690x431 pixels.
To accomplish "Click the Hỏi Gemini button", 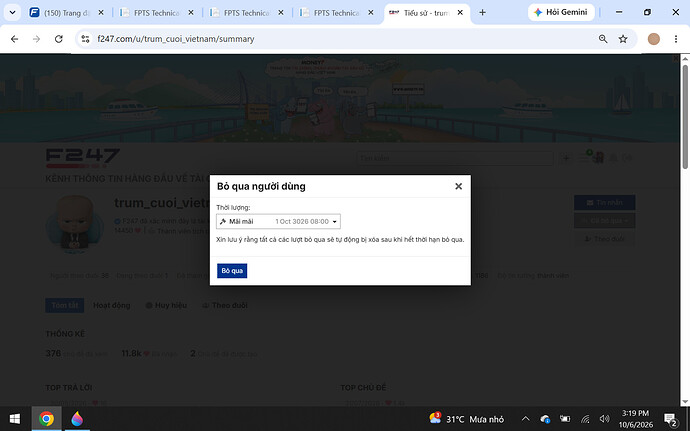I will (x=561, y=12).
